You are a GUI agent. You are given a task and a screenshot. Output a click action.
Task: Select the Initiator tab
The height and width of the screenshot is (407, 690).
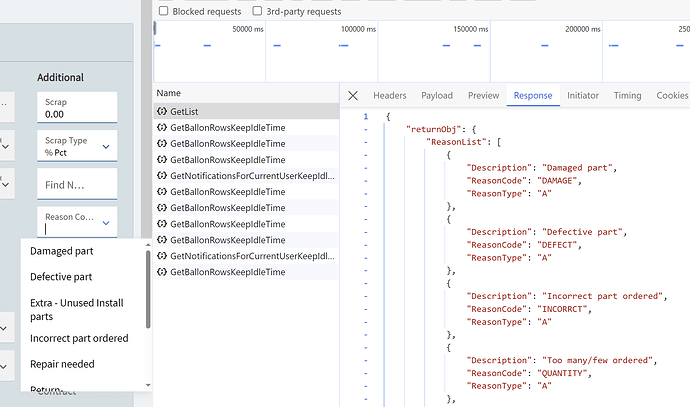[x=583, y=96]
